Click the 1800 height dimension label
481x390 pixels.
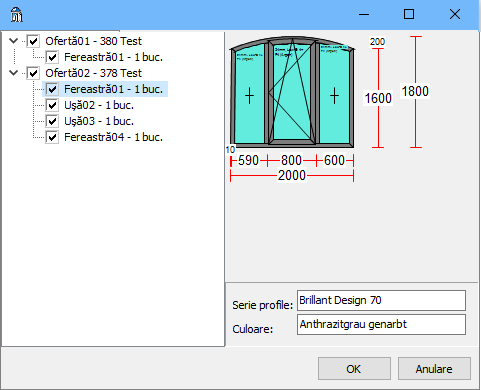pyautogui.click(x=415, y=91)
